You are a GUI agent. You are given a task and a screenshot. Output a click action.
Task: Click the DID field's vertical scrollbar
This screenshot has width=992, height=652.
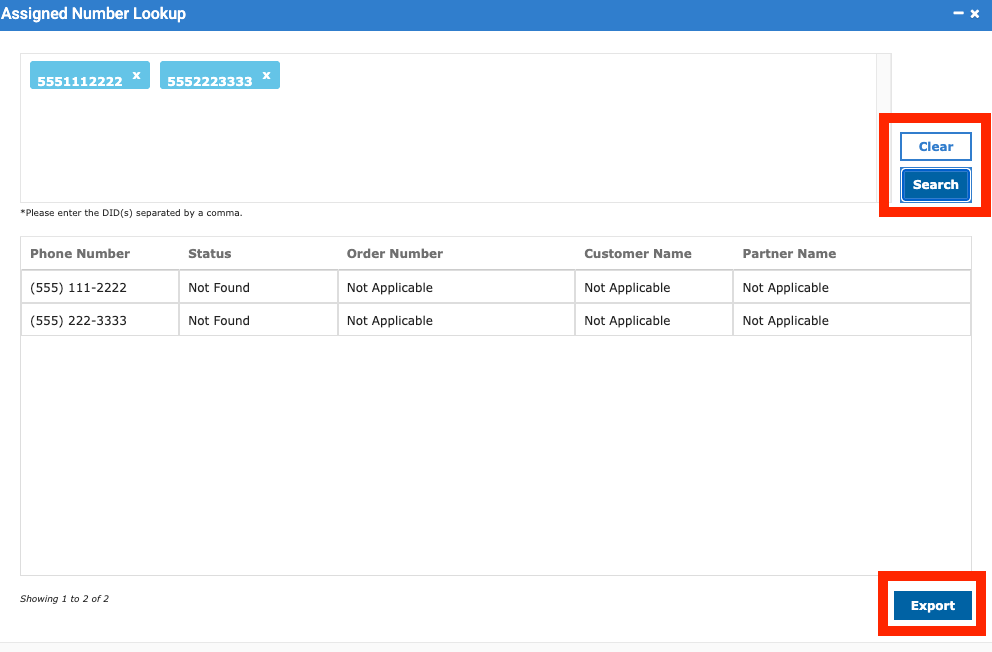pos(884,128)
